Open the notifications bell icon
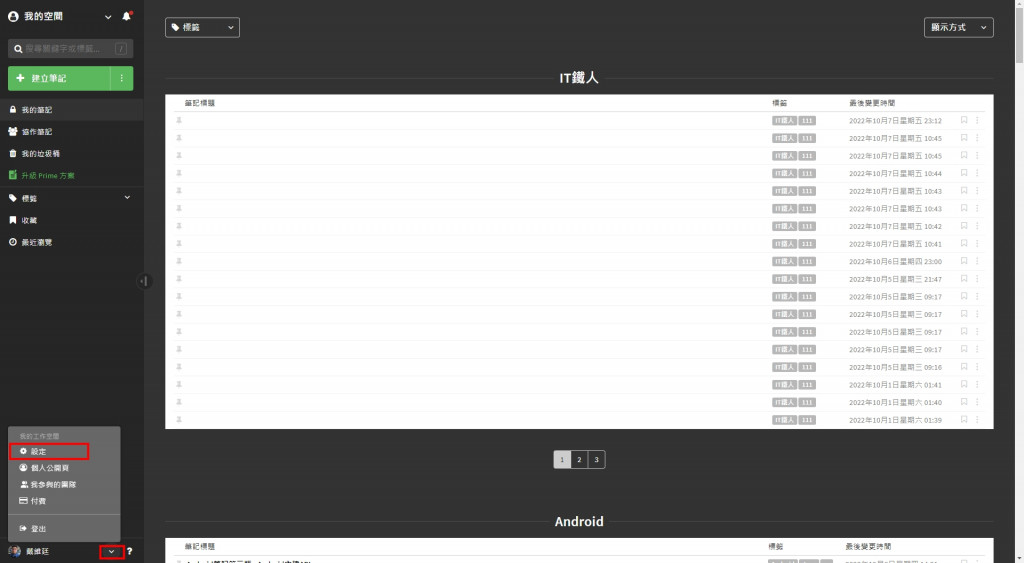This screenshot has width=1024, height=563. tap(127, 16)
